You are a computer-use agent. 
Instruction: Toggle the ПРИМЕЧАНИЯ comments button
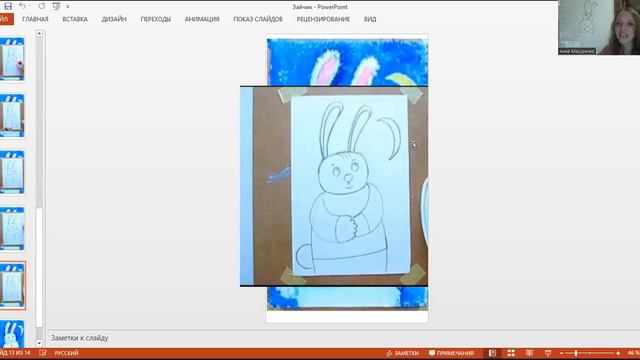coord(451,353)
